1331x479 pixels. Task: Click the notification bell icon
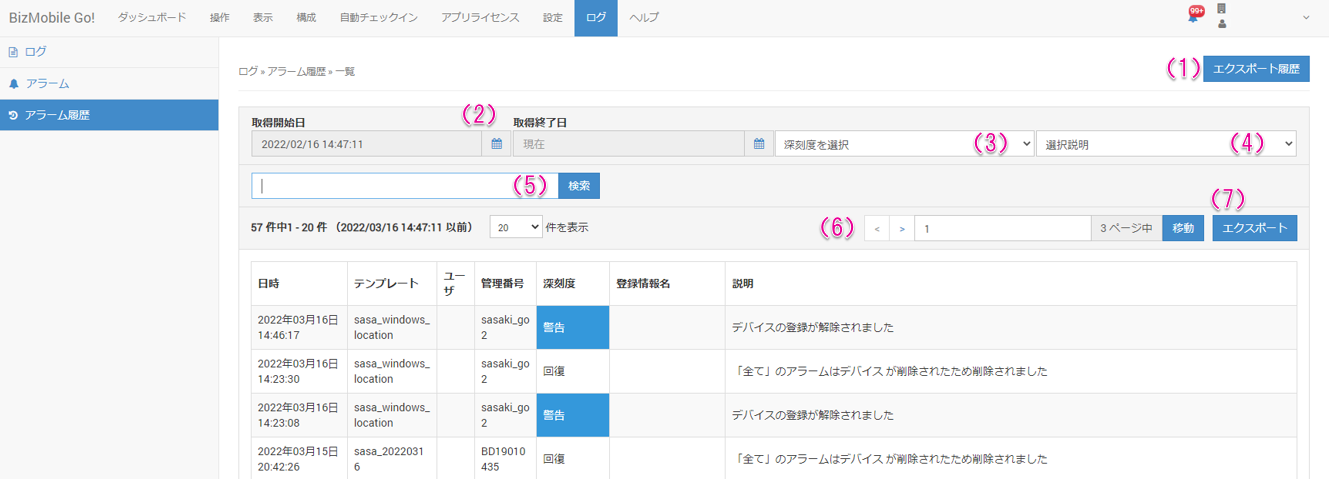tap(1193, 16)
